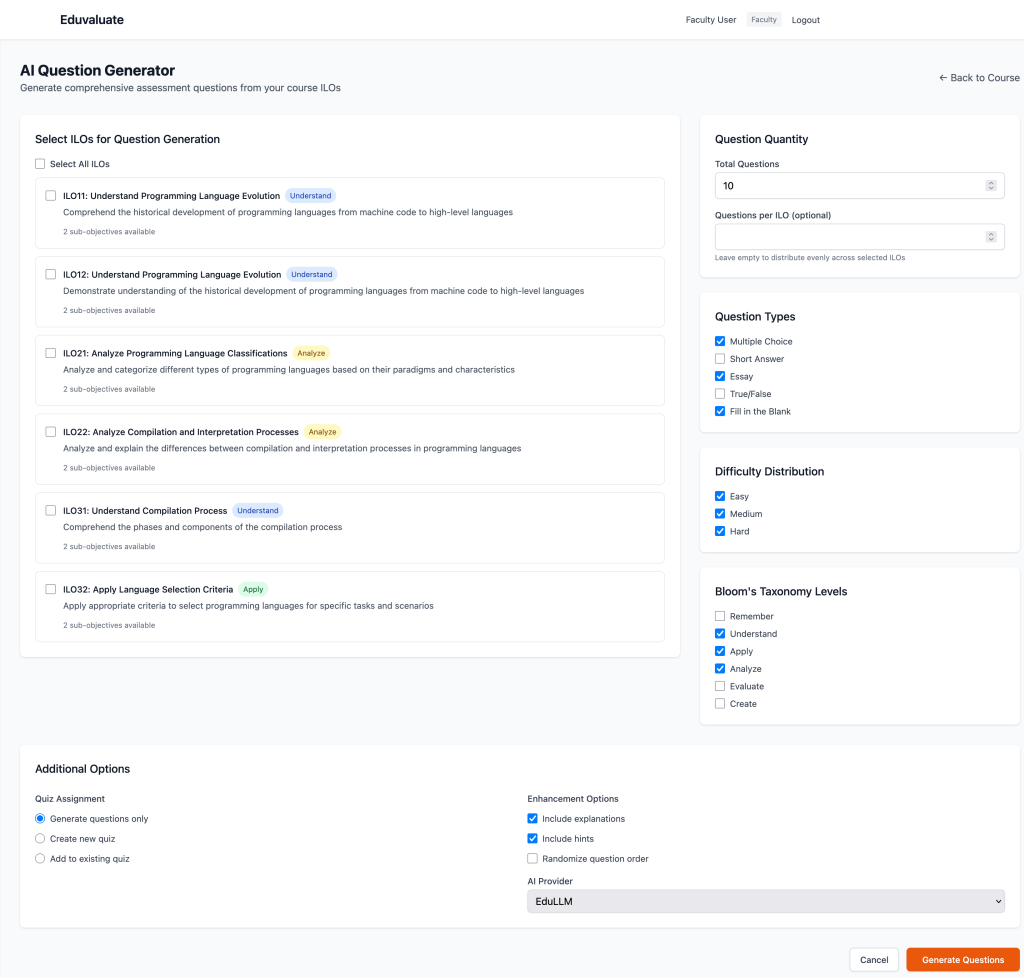Image resolution: width=1024 pixels, height=978 pixels.
Task: Toggle Randomize question order
Action: [x=533, y=859]
